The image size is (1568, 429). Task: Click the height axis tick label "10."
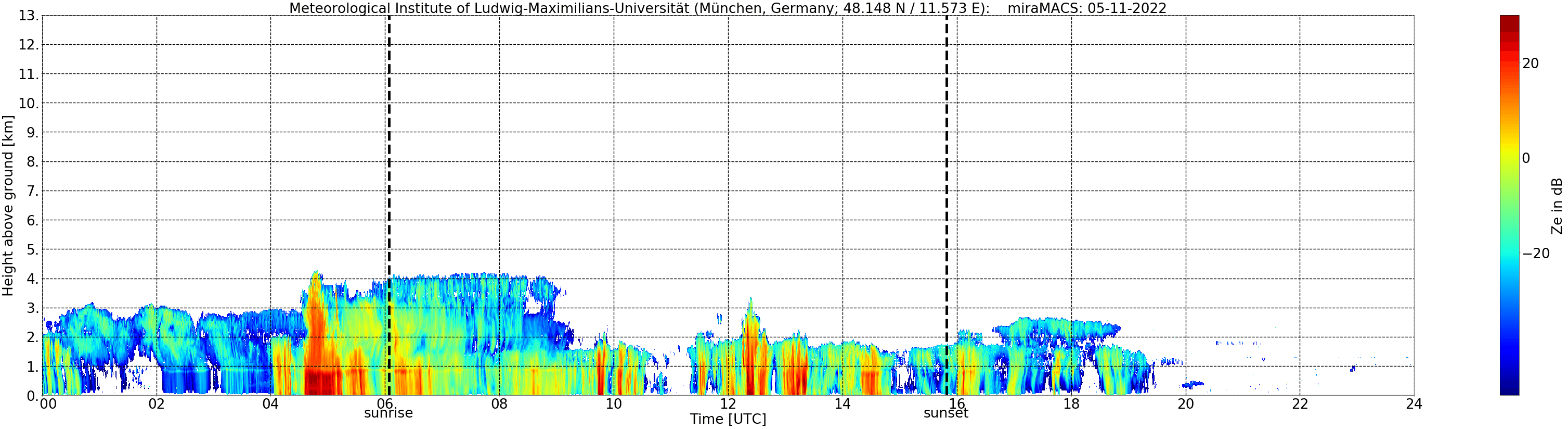(28, 104)
